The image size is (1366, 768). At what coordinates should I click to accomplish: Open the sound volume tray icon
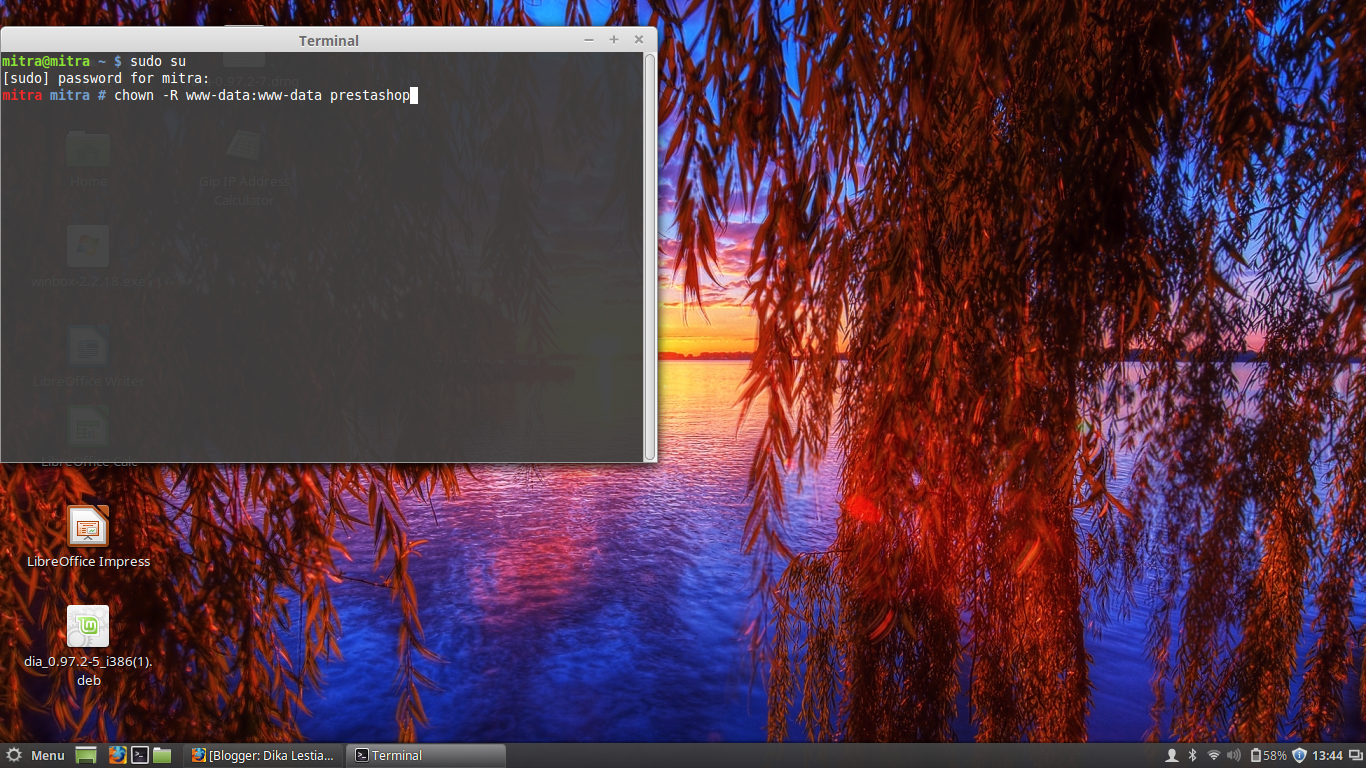click(1234, 755)
